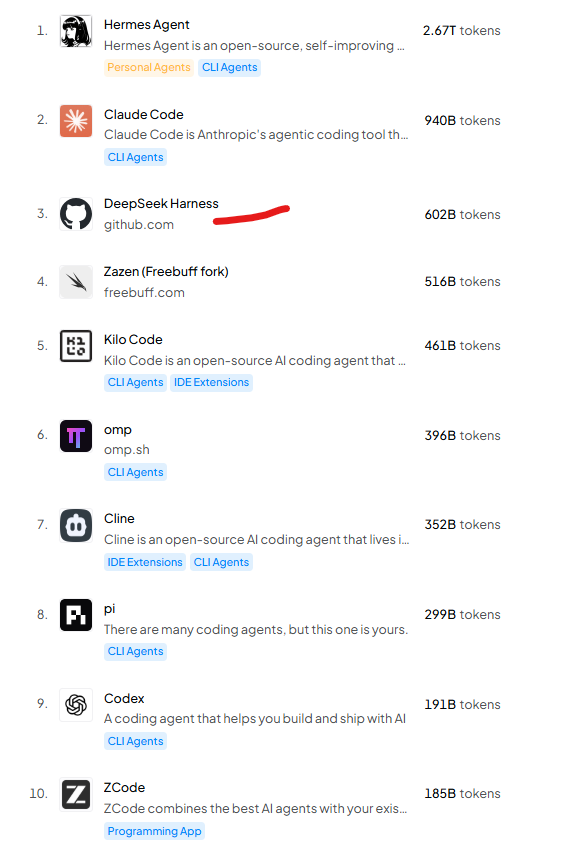Viewport: 568px width, 850px height.
Task: Click the Claude Code orange starburst icon
Action: pos(76,121)
